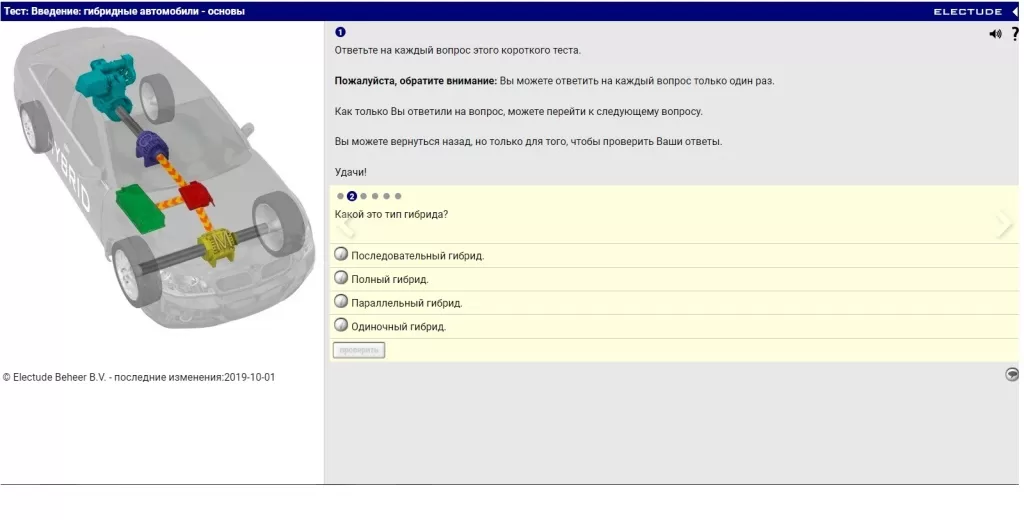The image size is (1024, 520).
Task: Click the red inverter in the car diagram
Action: point(197,196)
